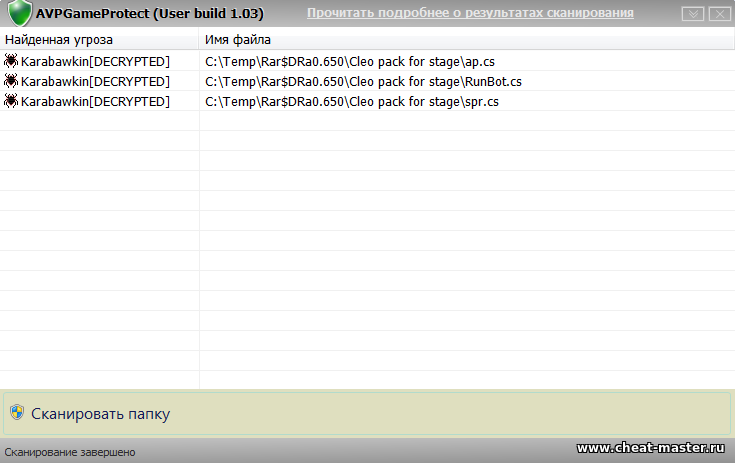Close the AVPGameProtect window
The height and width of the screenshot is (463, 735).
717,14
